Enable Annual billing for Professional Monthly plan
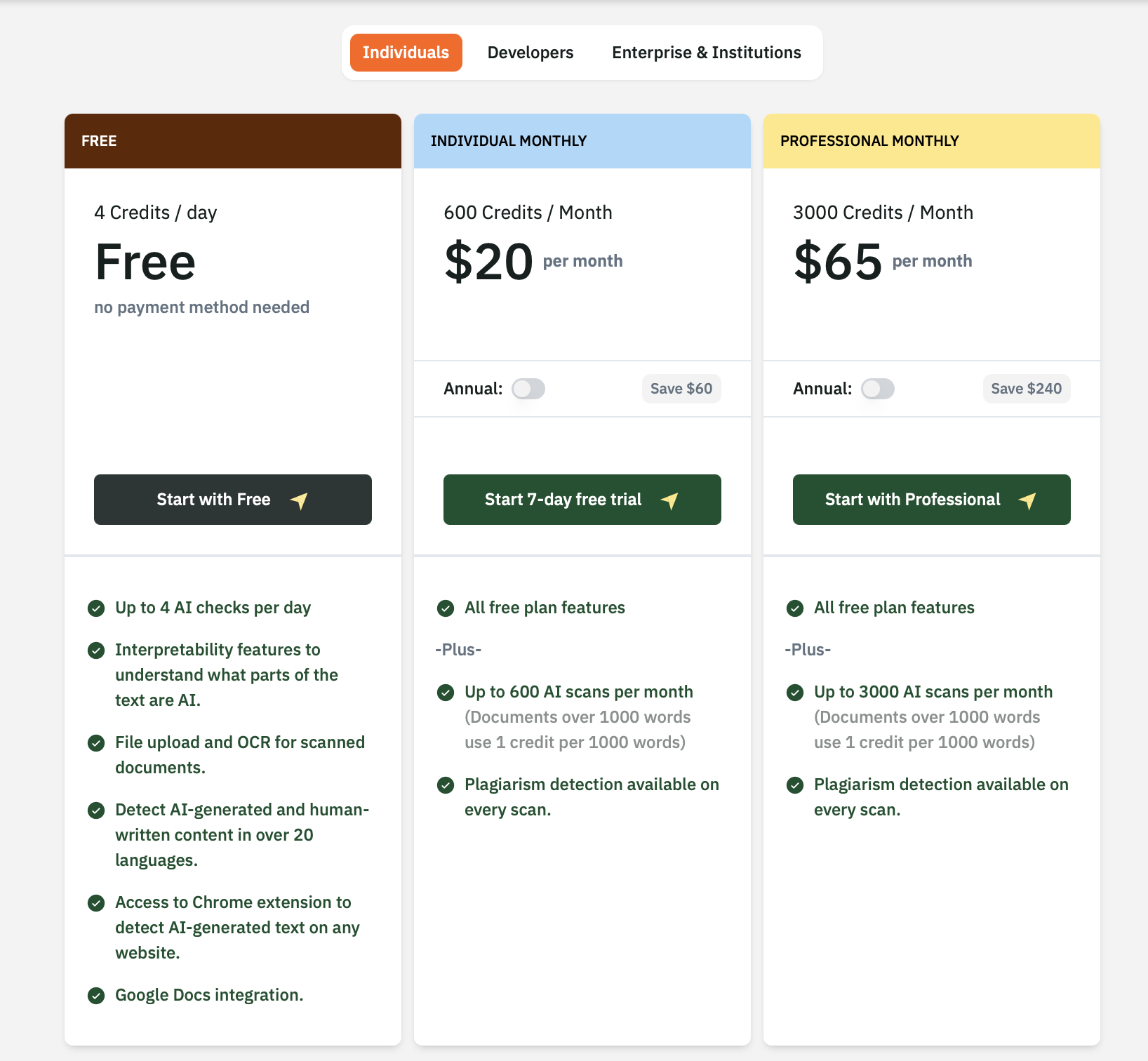This screenshot has height=1061, width=1148. (x=878, y=389)
